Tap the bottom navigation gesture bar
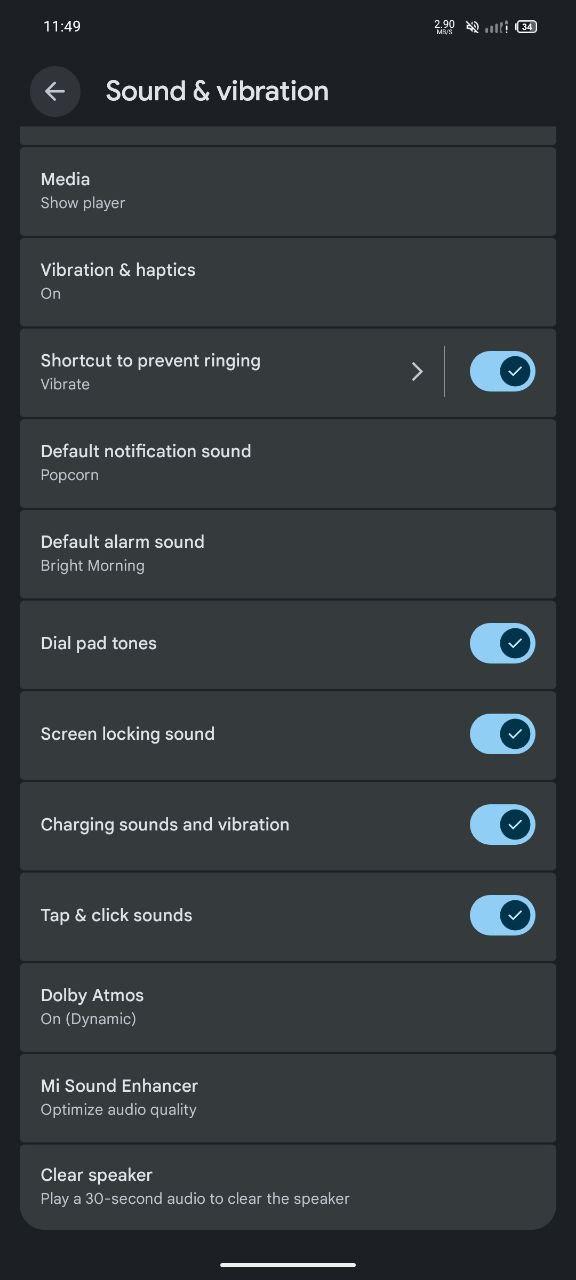 (x=288, y=1265)
